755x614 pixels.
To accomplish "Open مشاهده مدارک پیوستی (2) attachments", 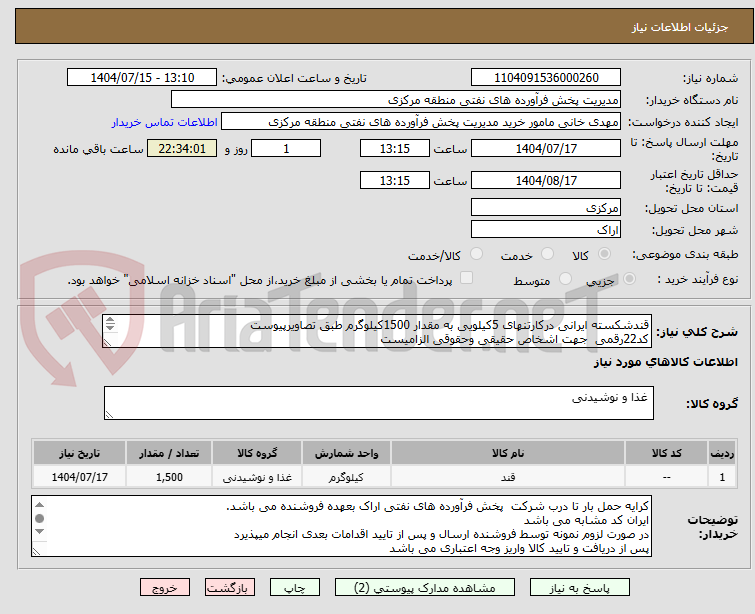I will [425, 588].
